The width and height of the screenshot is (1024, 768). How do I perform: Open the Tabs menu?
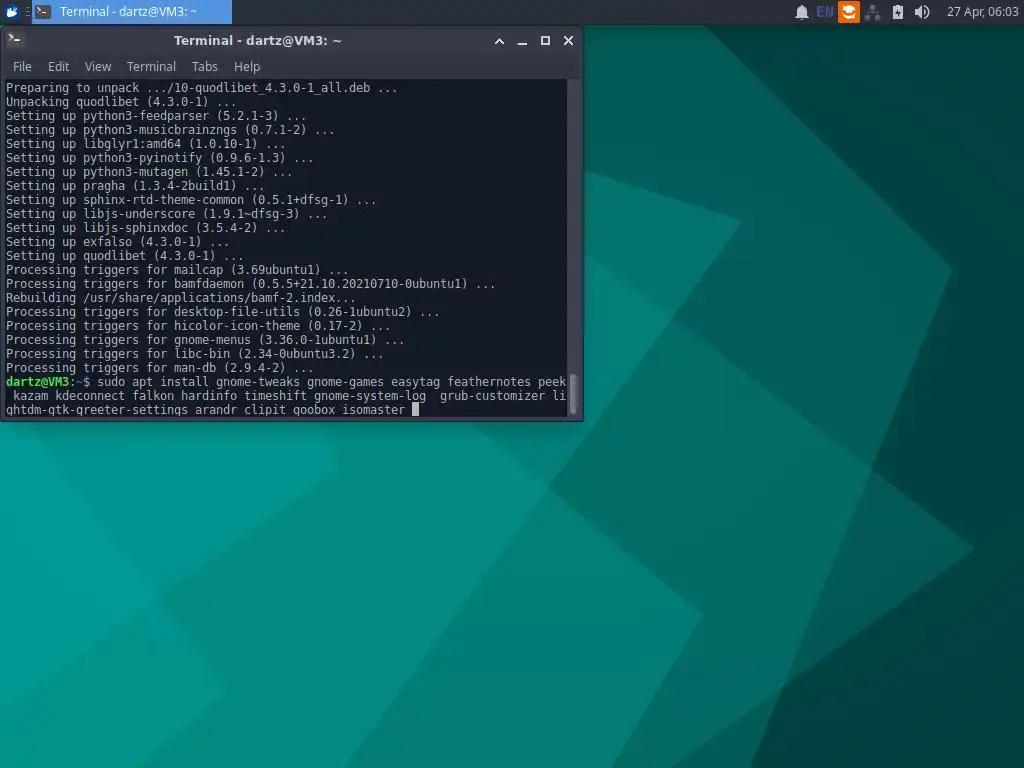[x=204, y=67]
